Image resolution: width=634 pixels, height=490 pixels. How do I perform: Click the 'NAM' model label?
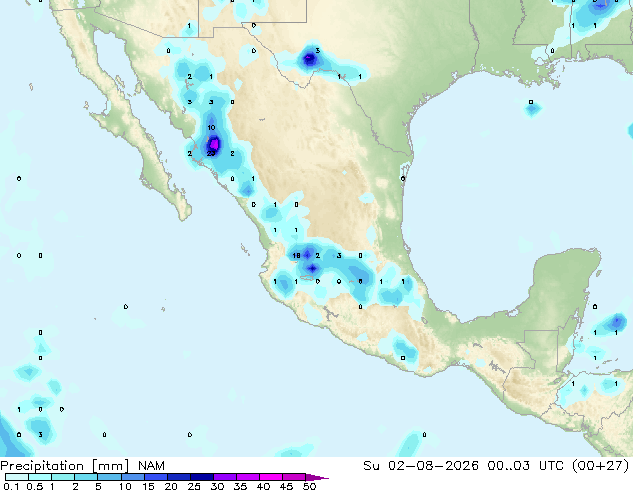pos(151,466)
